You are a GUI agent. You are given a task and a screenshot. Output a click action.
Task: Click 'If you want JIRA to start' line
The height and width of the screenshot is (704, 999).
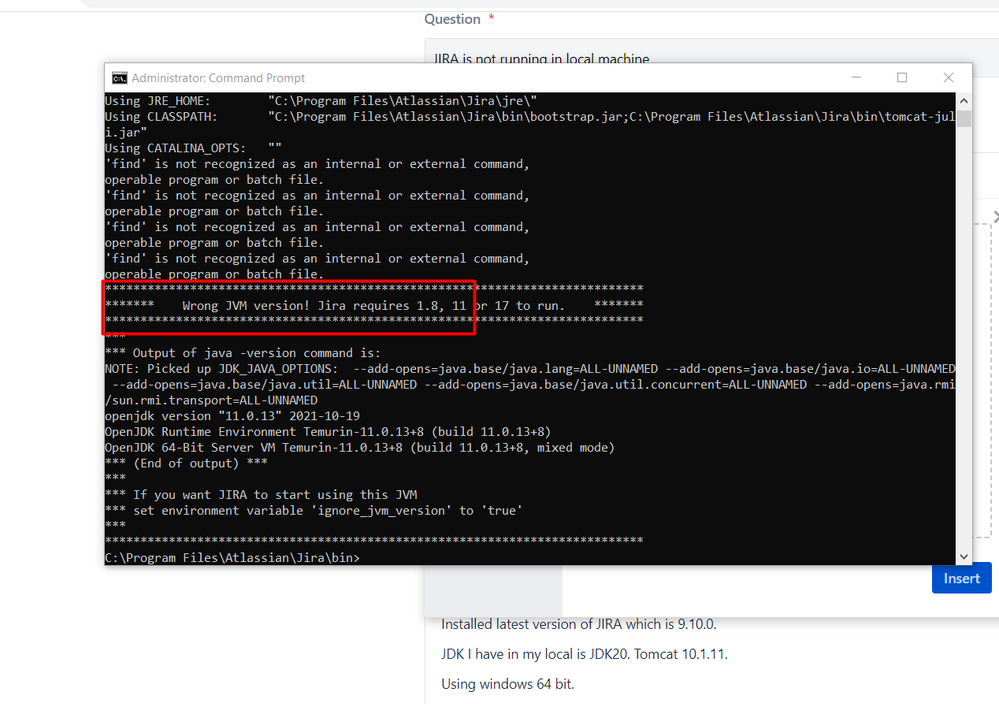coord(261,495)
